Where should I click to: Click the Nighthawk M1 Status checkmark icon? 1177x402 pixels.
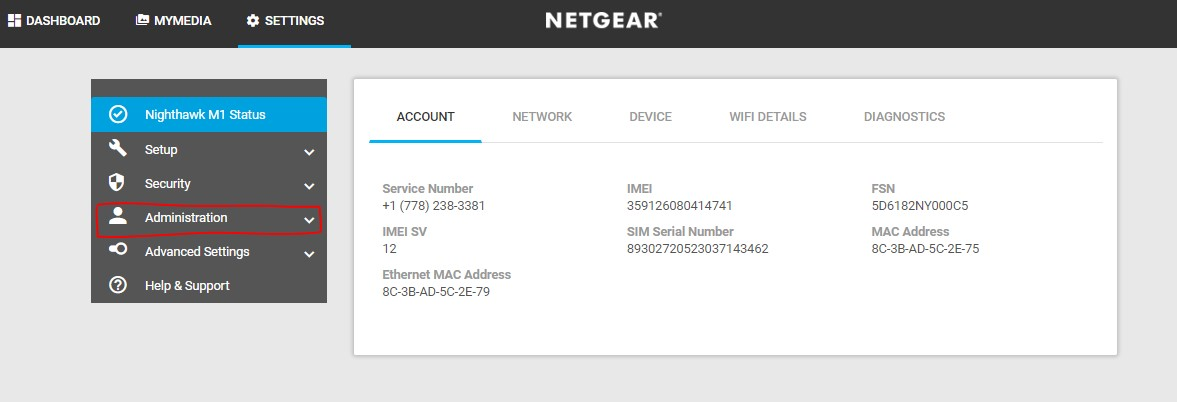tap(118, 115)
